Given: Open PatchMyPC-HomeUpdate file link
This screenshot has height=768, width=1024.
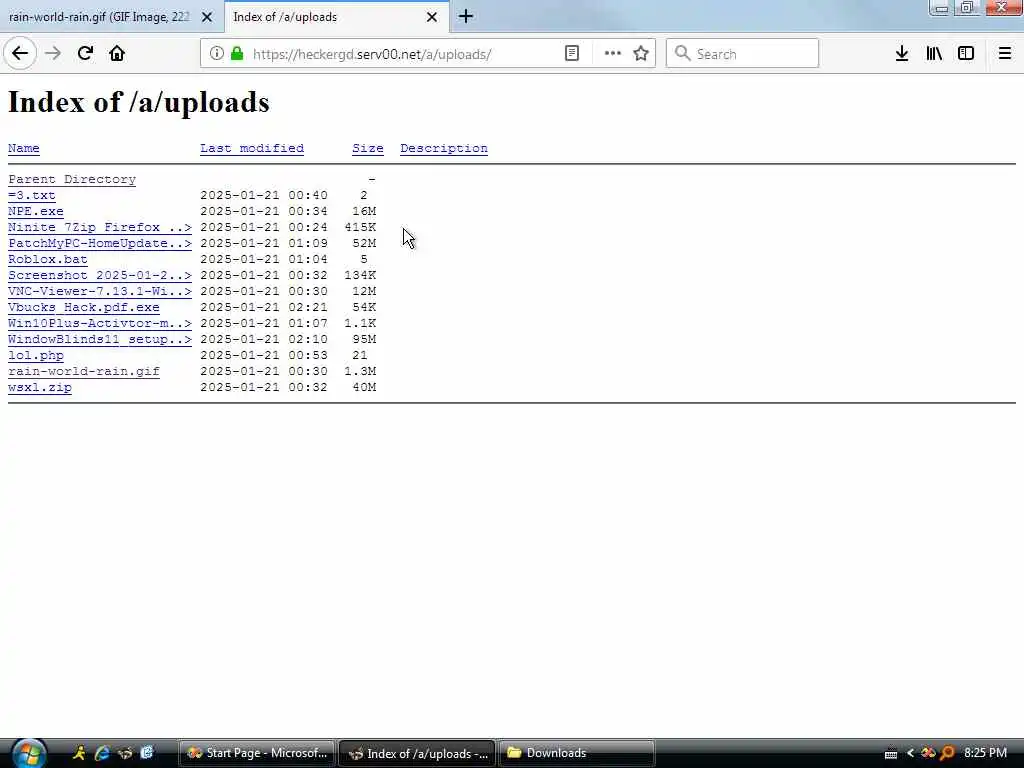Looking at the screenshot, I should click(100, 244).
